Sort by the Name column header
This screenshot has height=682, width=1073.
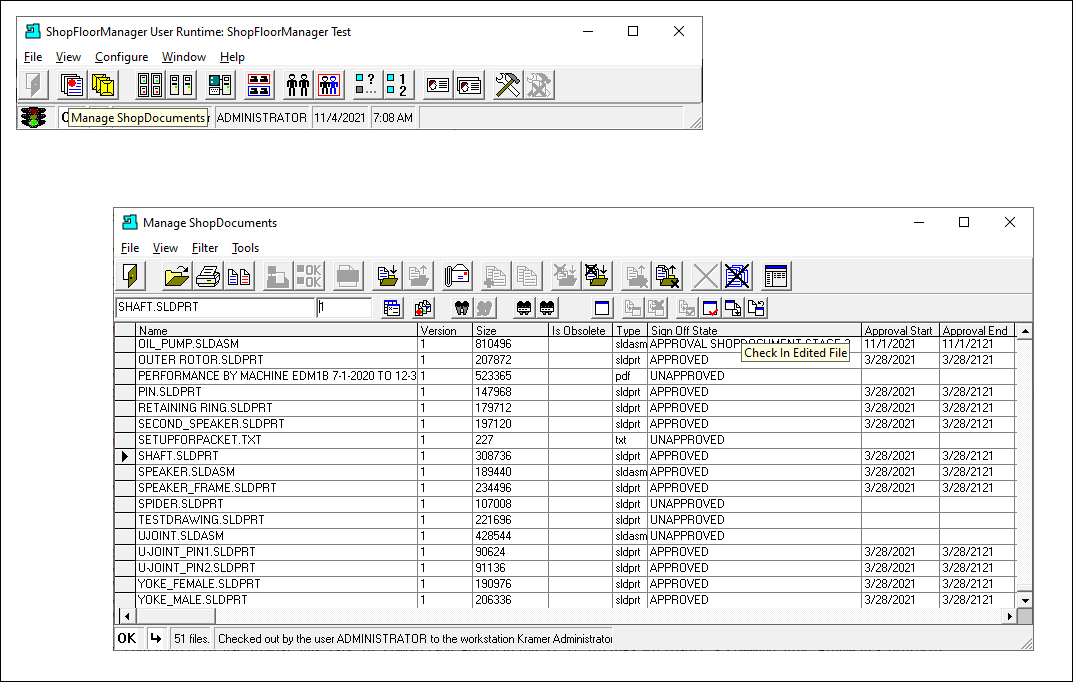pyautogui.click(x=276, y=330)
